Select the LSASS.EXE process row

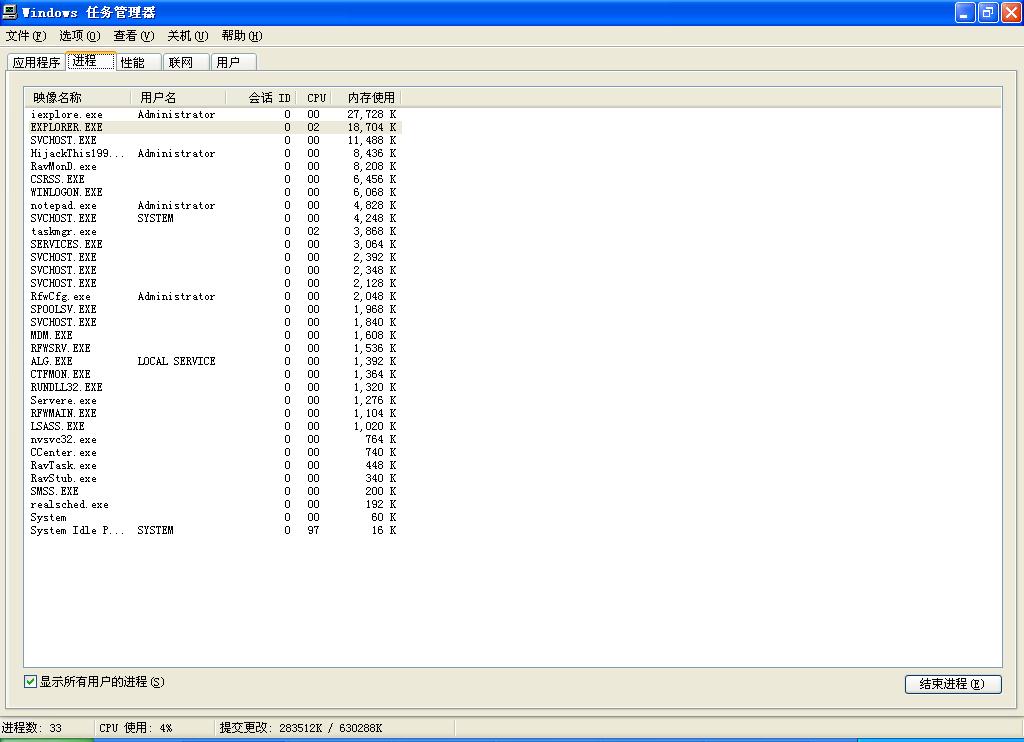(x=214, y=427)
